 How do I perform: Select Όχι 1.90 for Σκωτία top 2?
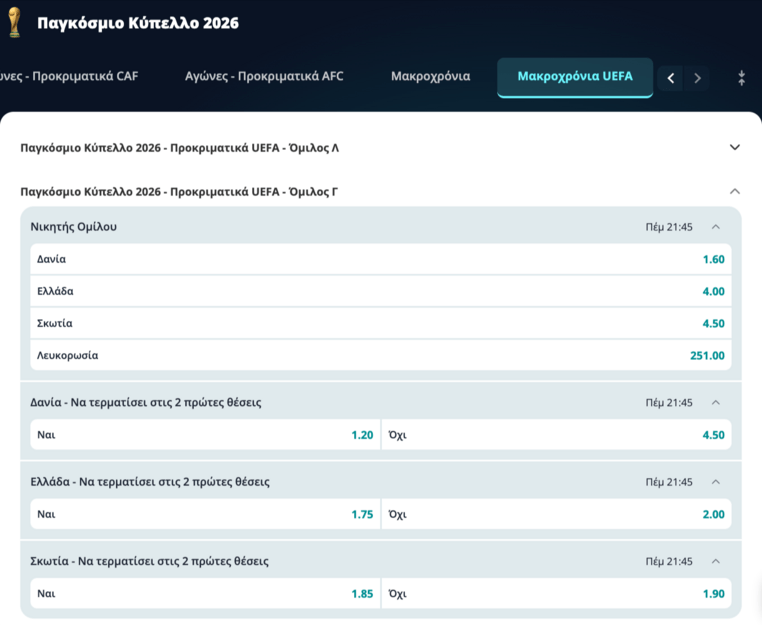[556, 593]
